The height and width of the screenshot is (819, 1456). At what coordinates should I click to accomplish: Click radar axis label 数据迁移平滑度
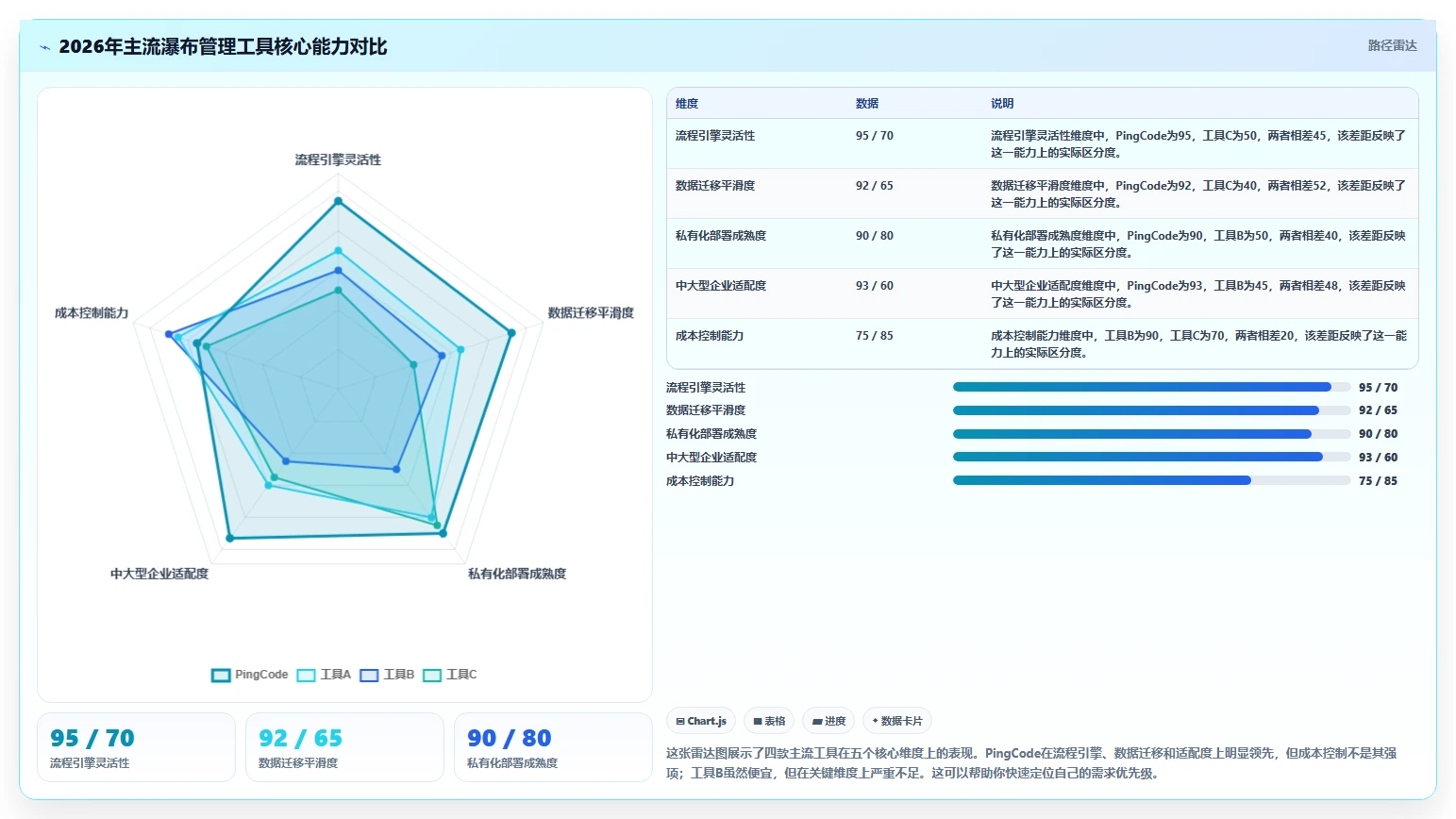point(591,312)
